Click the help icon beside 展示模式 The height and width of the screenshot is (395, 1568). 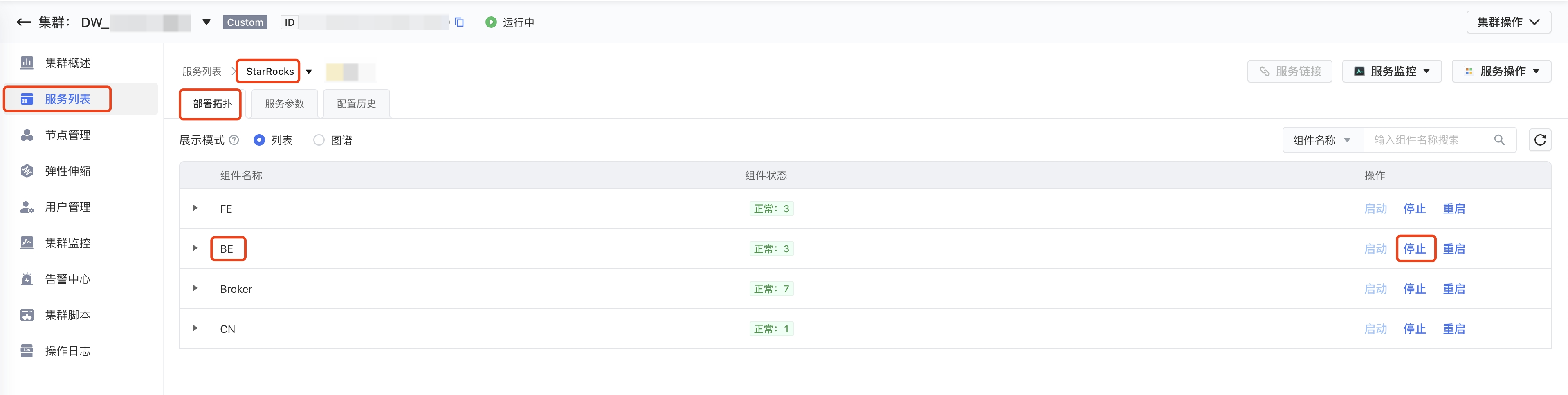pos(234,140)
